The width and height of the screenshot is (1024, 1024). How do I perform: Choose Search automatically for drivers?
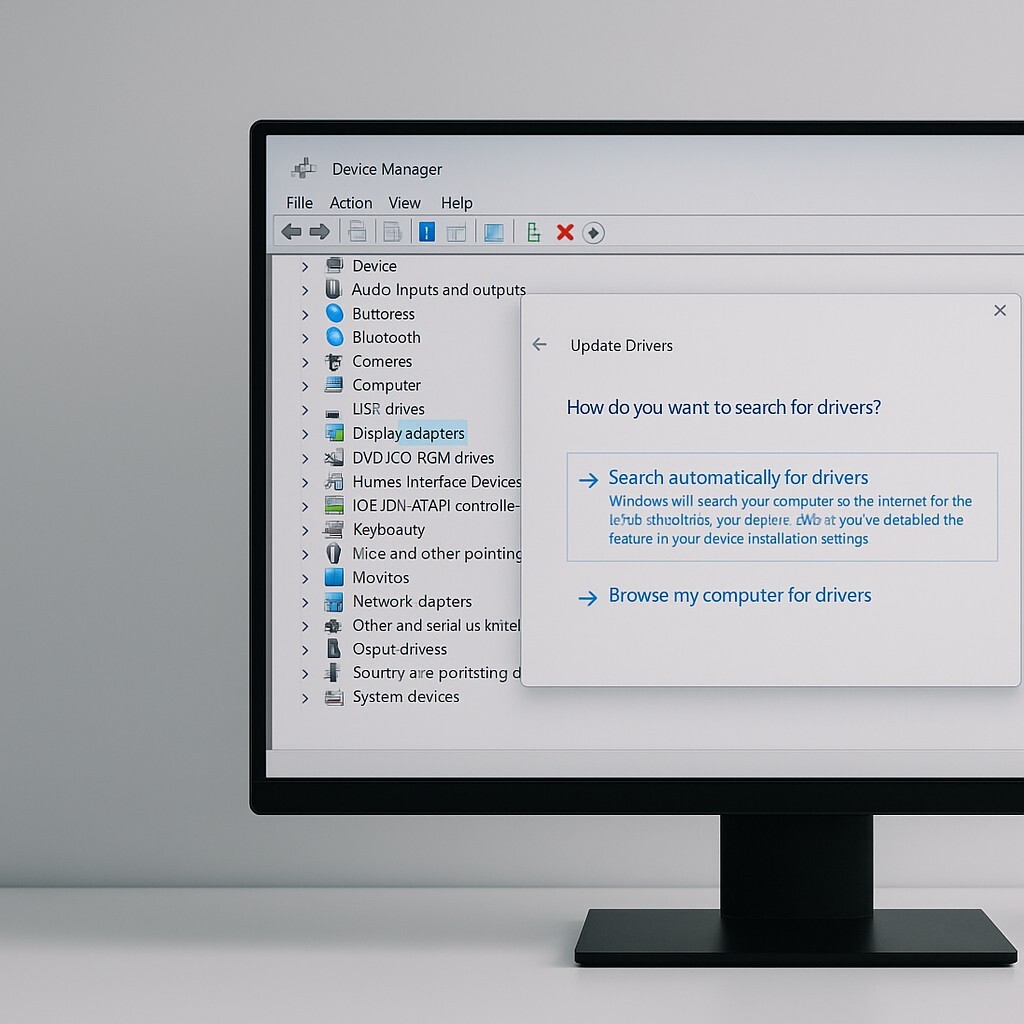pos(738,478)
